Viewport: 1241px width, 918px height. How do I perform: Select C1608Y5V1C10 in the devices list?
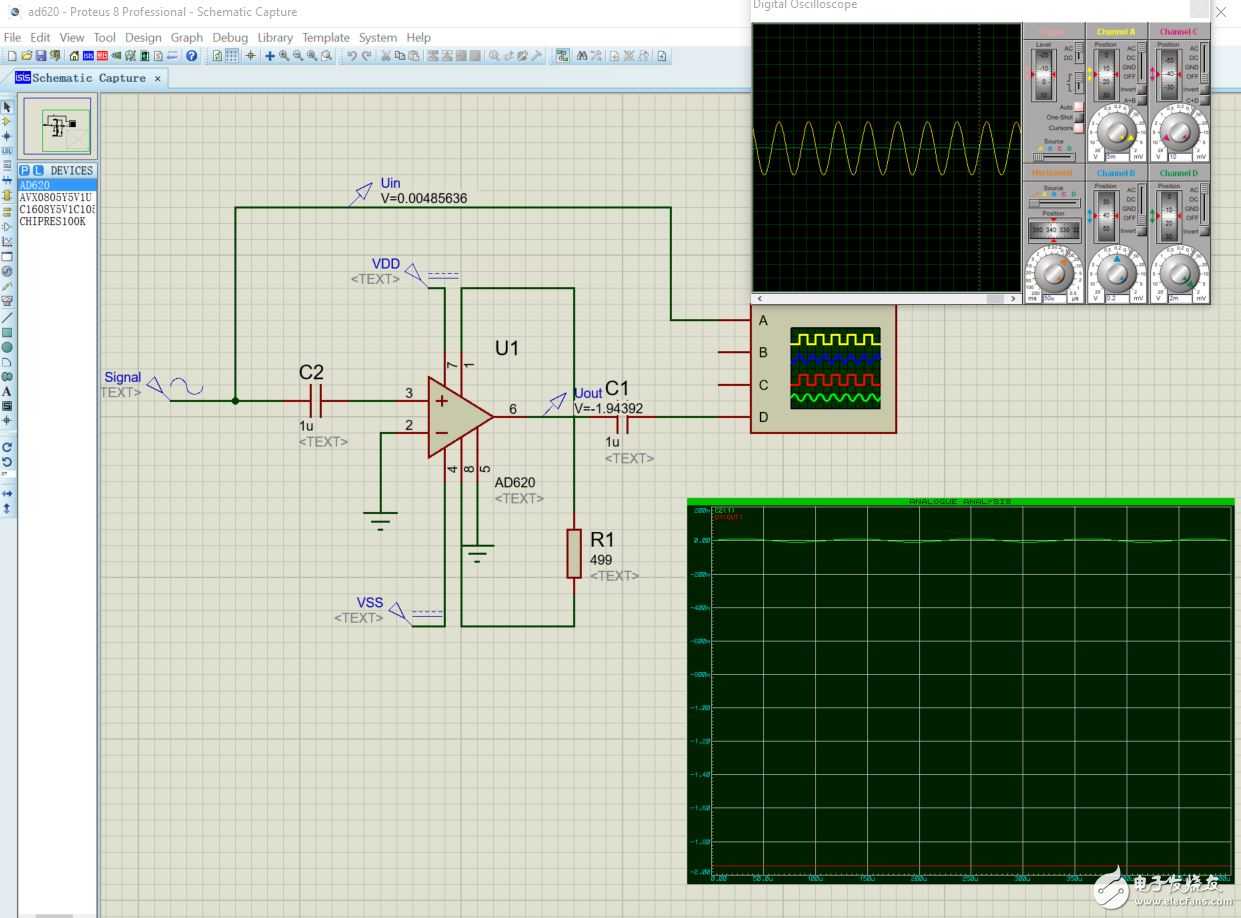pos(57,209)
